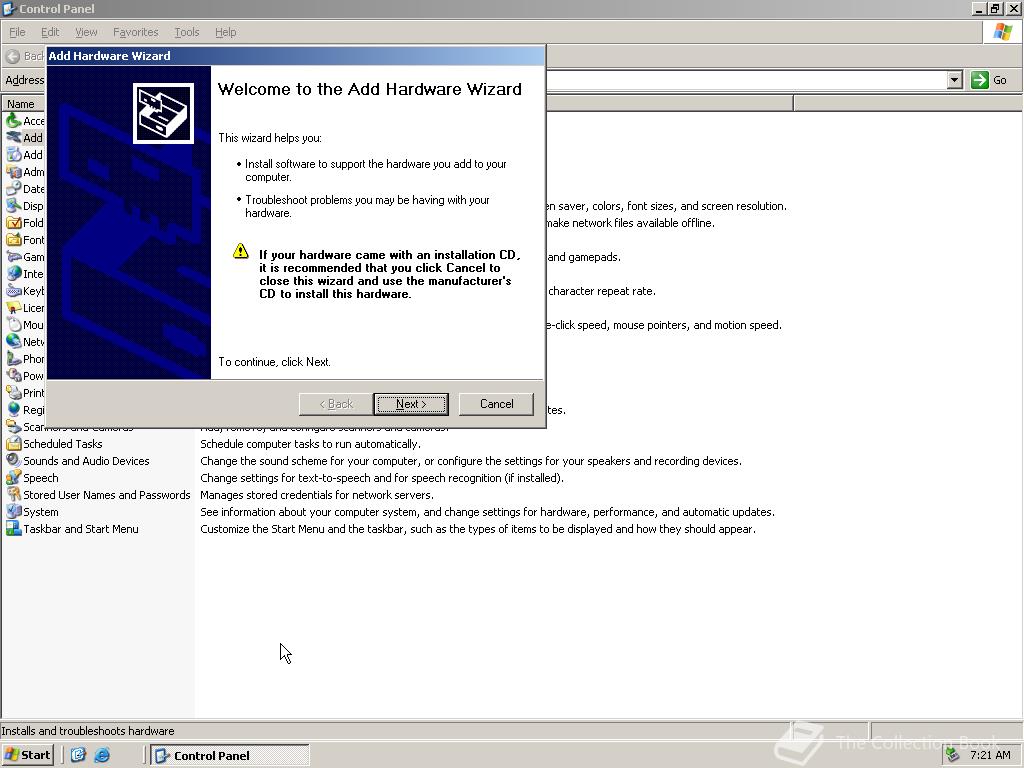Click Show Desktop Quick Launch icon

pyautogui.click(x=78, y=755)
